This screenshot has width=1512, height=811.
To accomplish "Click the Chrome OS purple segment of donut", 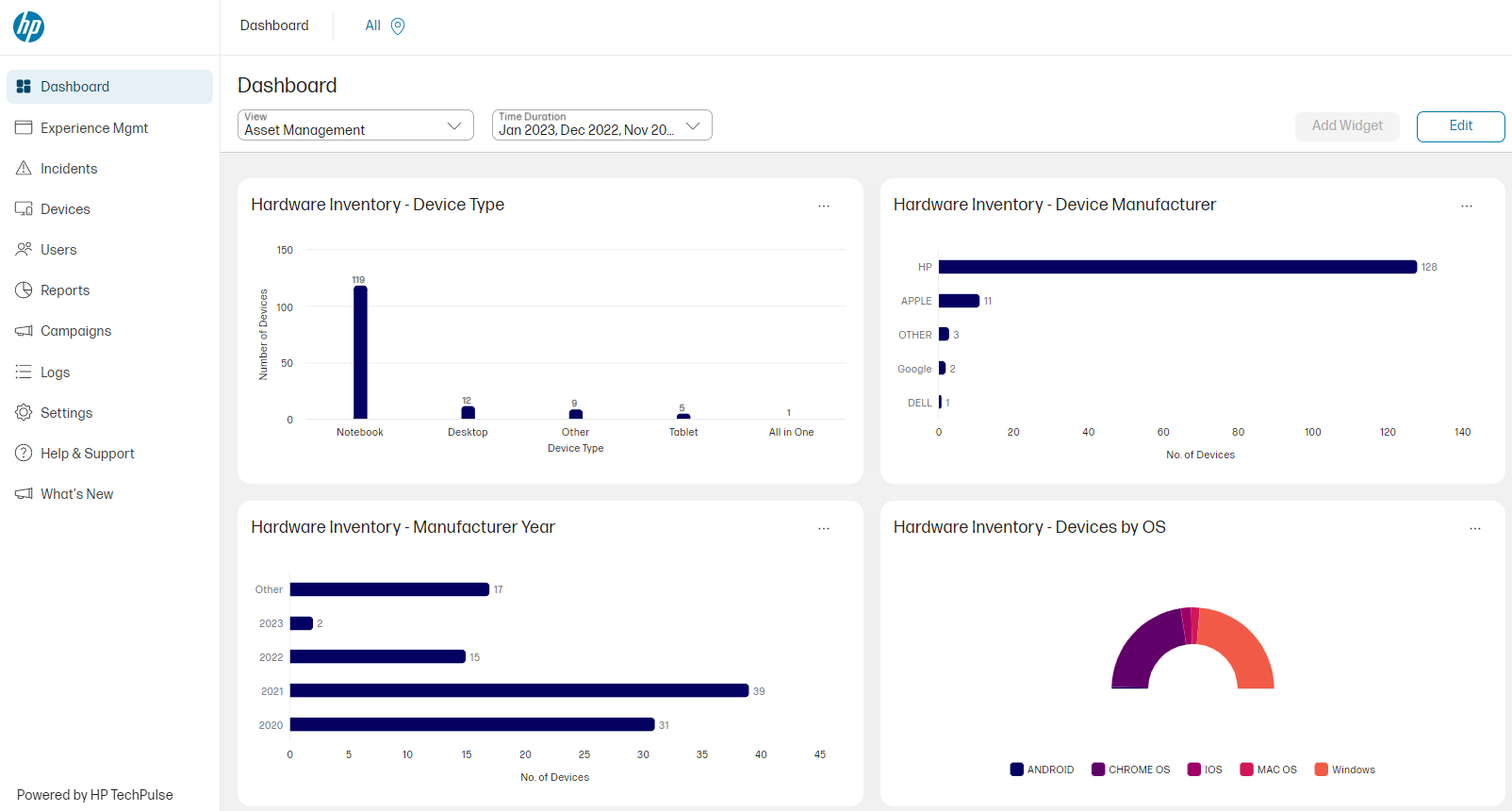I will [x=1142, y=649].
